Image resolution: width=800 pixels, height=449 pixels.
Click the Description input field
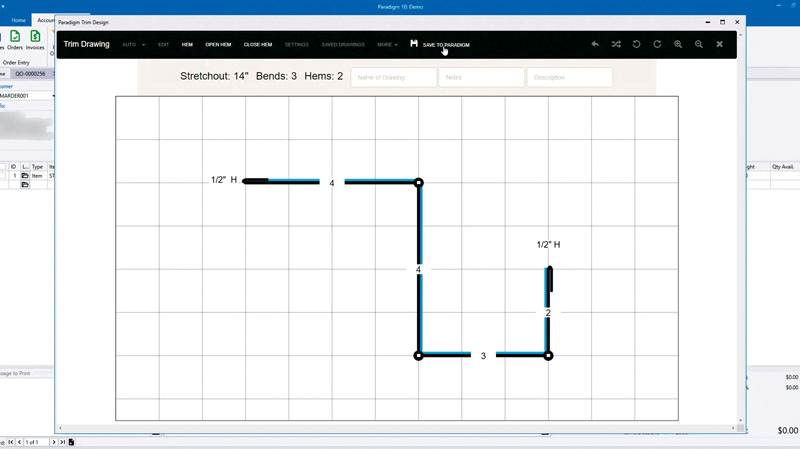pyautogui.click(x=569, y=77)
